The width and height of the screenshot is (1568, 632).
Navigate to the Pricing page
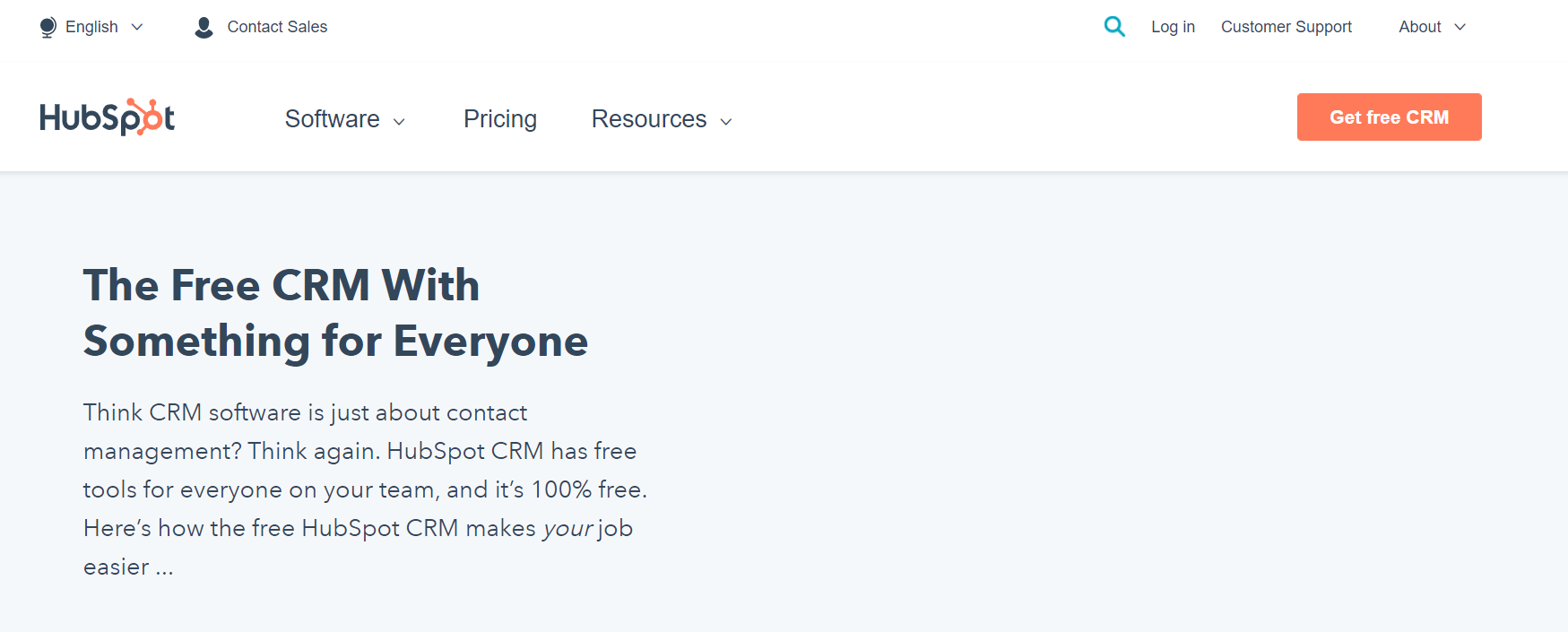tap(500, 118)
